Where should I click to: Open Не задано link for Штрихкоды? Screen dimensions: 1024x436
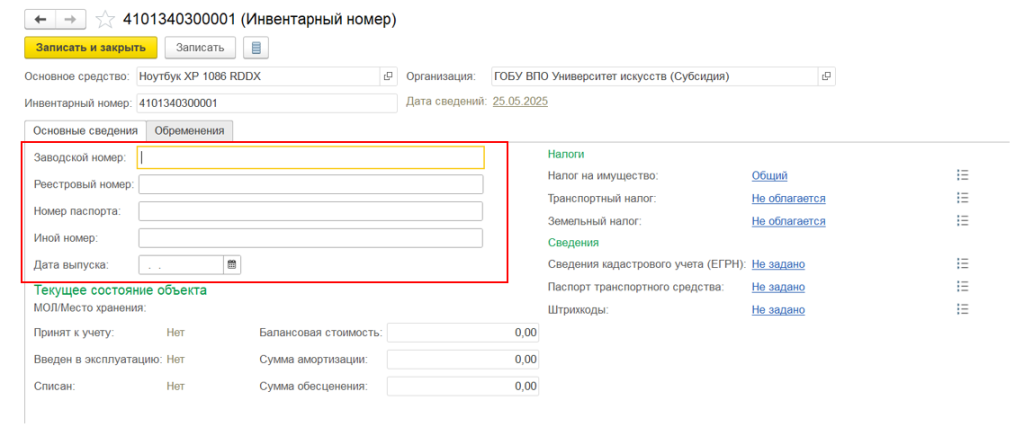tap(778, 309)
